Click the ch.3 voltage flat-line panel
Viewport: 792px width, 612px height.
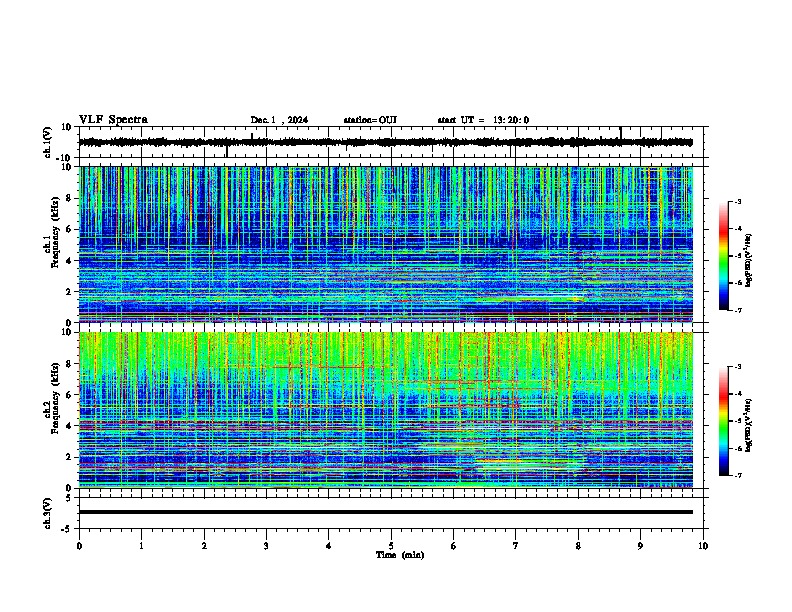(391, 513)
